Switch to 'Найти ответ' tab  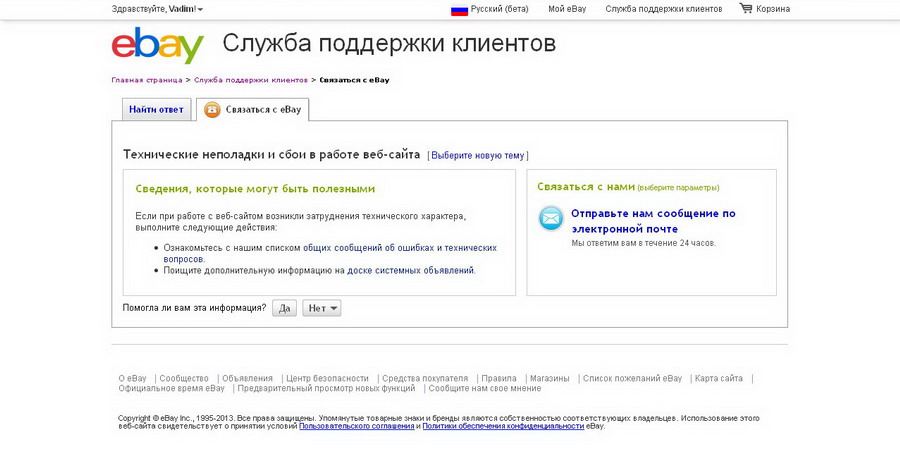tap(156, 110)
